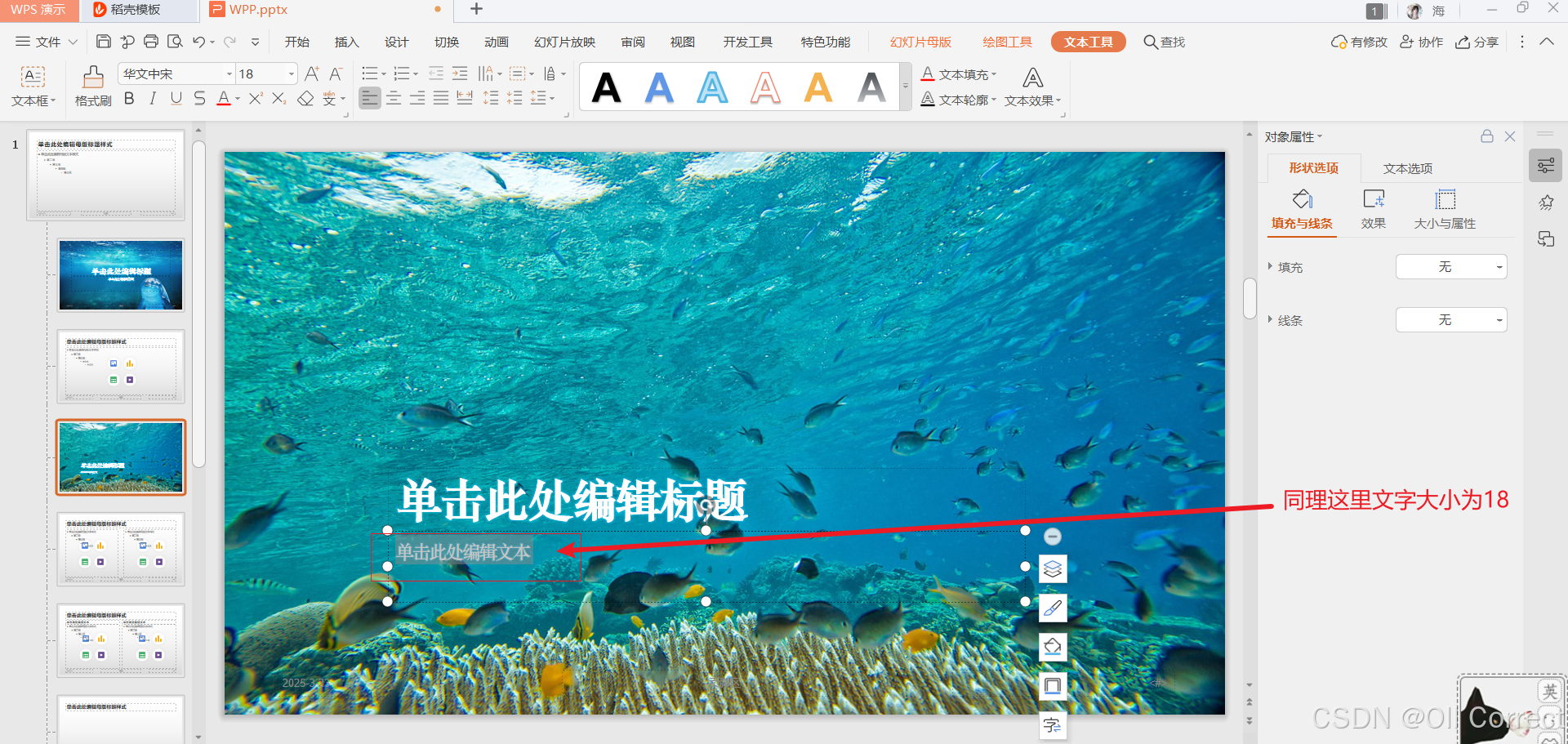Select the orange text style preset A
Viewport: 1568px width, 744px height.
point(818,87)
